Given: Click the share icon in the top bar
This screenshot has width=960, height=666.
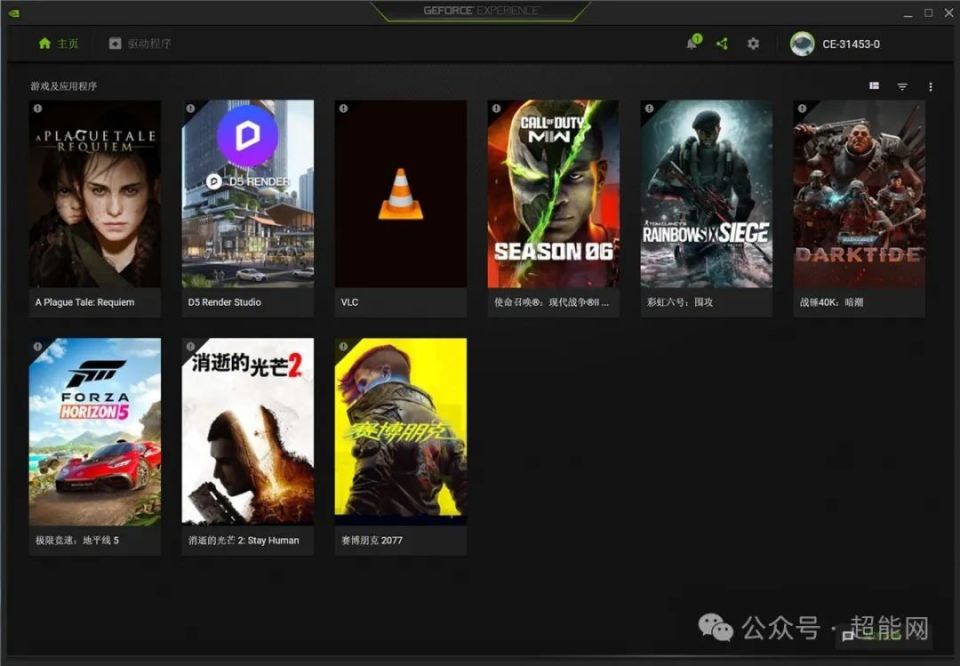Looking at the screenshot, I should pyautogui.click(x=722, y=44).
